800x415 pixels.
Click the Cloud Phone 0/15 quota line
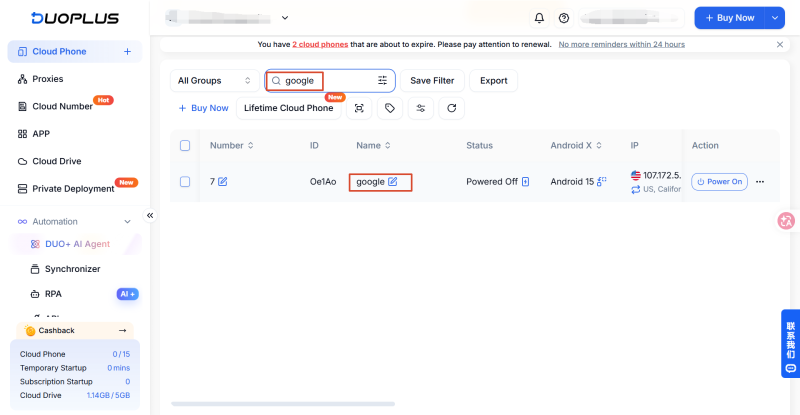point(75,354)
